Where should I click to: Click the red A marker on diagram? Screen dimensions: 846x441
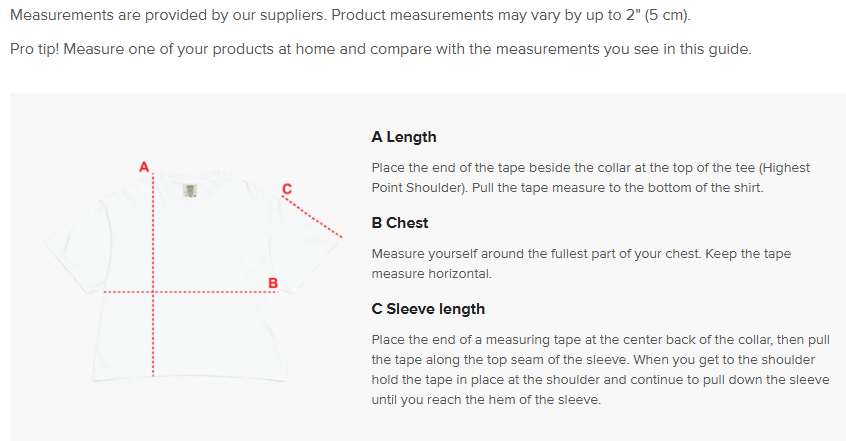click(x=144, y=166)
